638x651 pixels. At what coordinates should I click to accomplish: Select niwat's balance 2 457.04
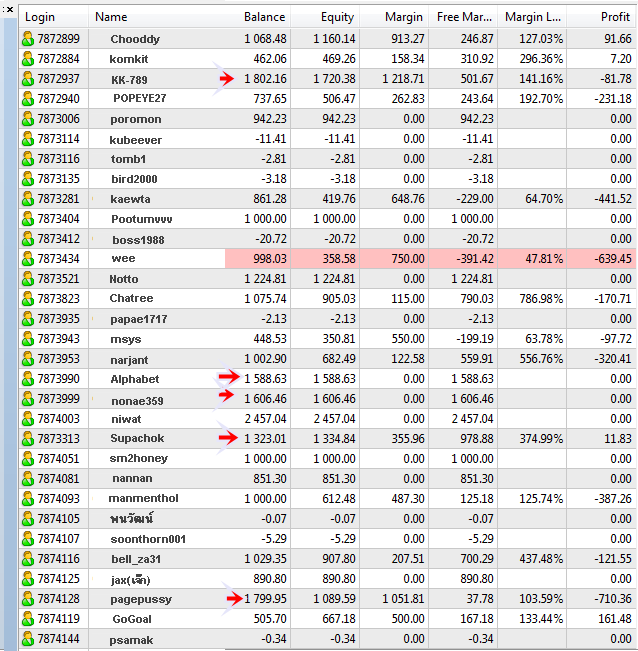(x=266, y=419)
